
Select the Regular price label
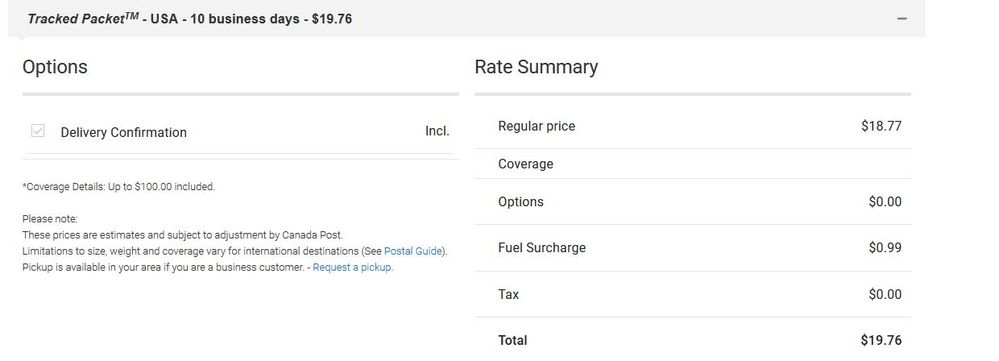(536, 126)
